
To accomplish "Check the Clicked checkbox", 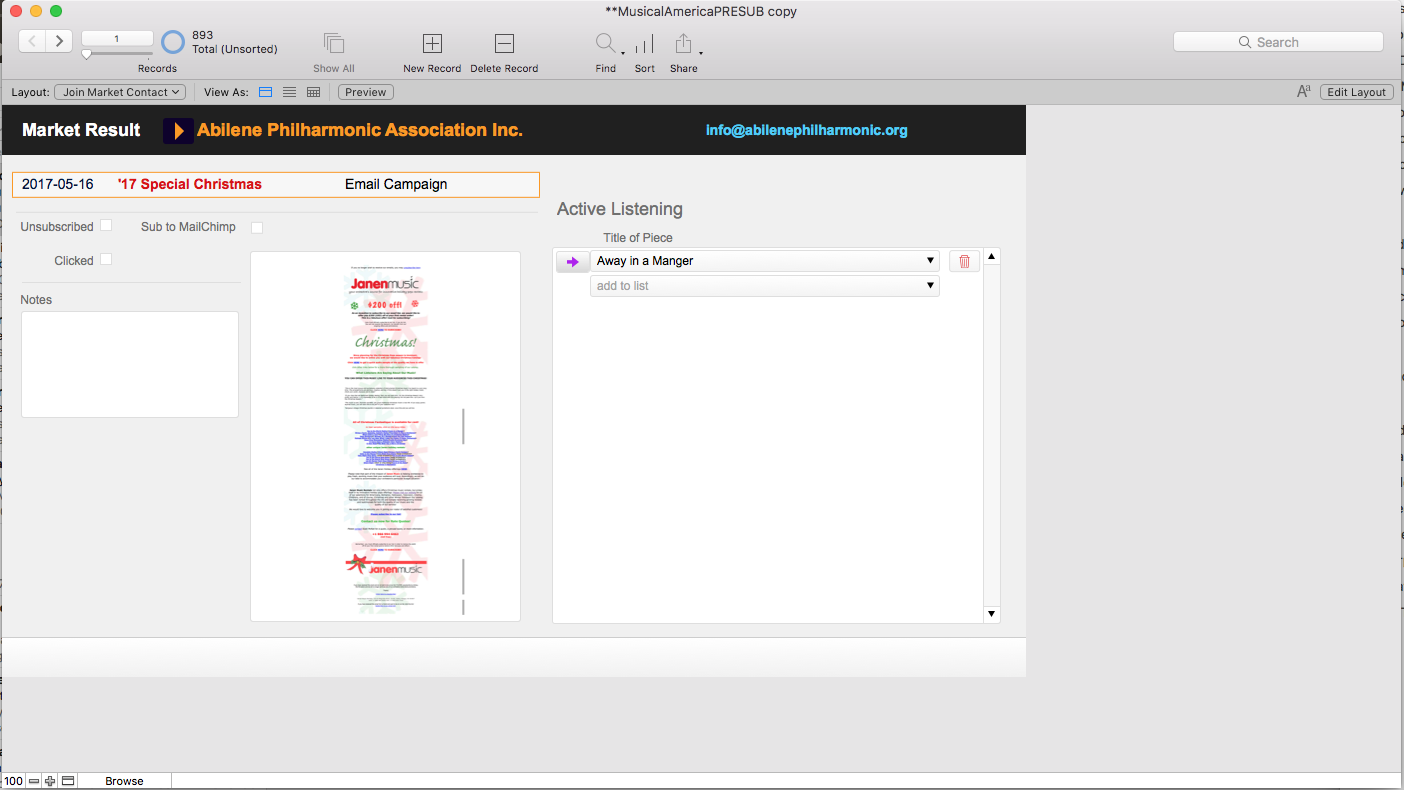I will pyautogui.click(x=106, y=260).
